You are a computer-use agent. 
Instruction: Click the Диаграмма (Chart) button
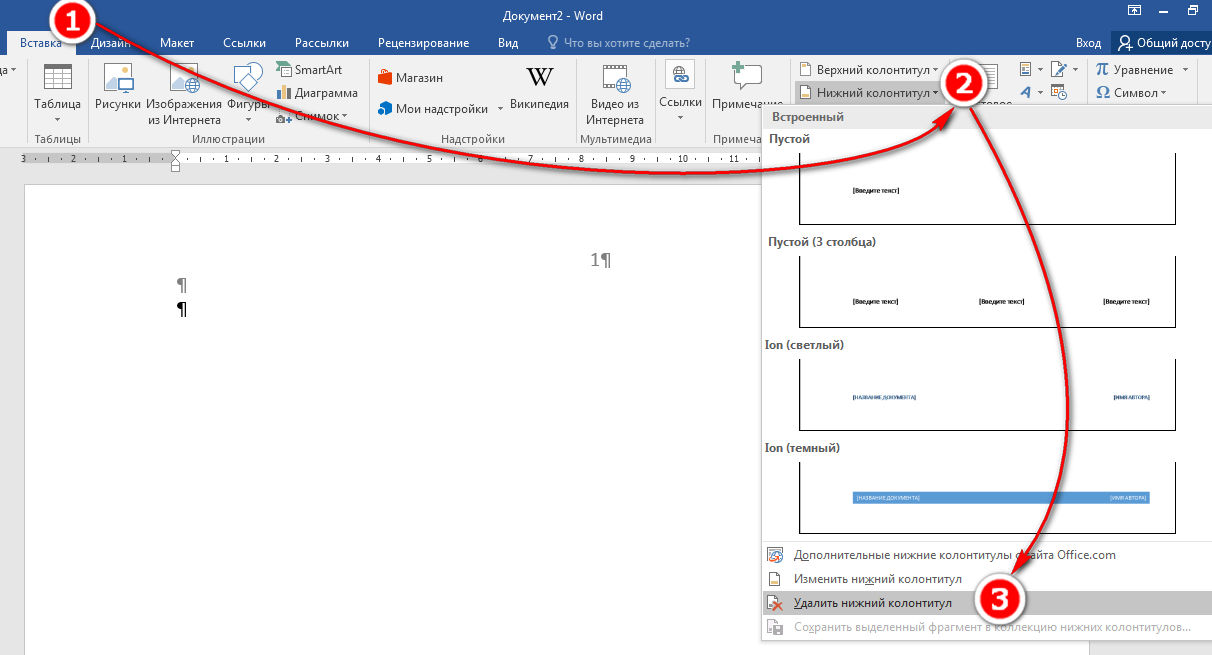(317, 93)
